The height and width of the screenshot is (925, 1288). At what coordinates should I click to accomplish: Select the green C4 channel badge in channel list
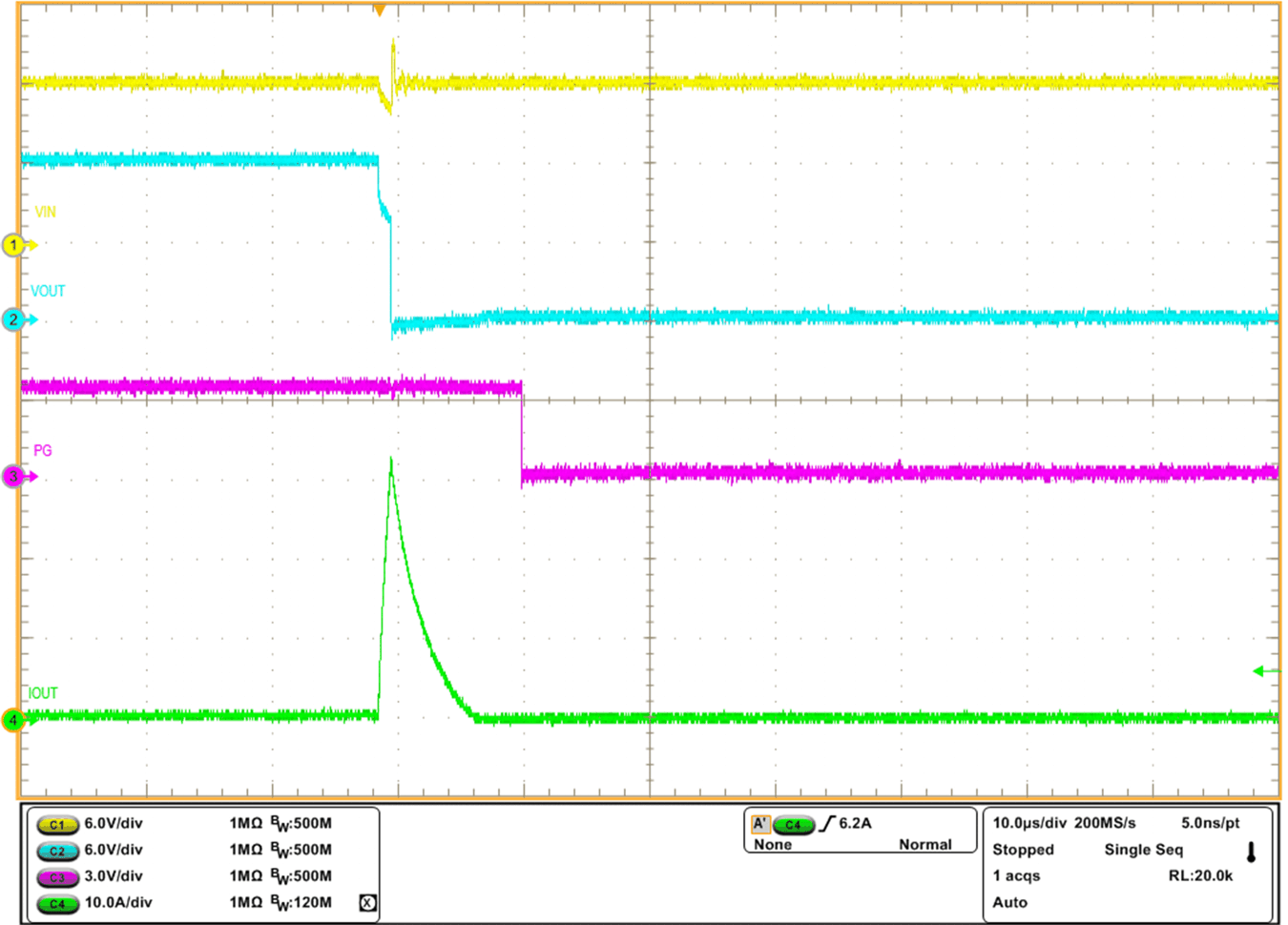pos(57,903)
